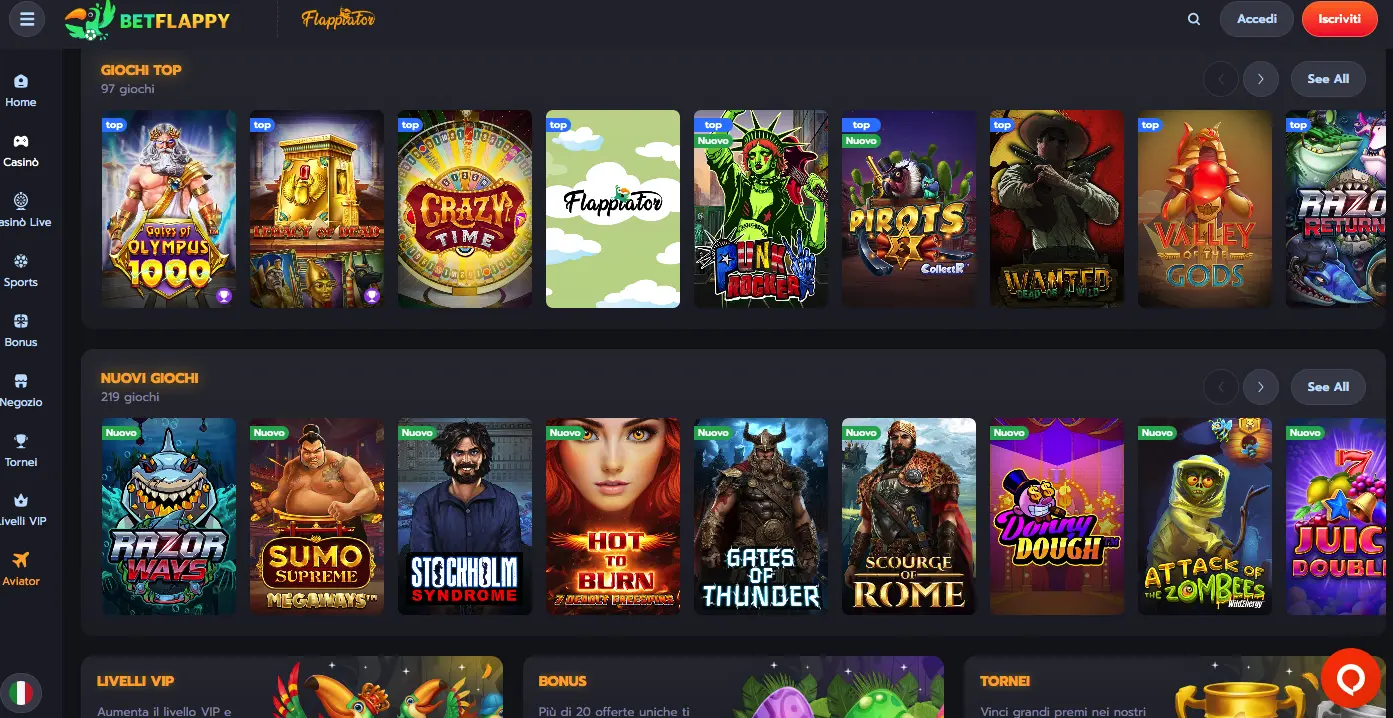
Task: Open the hamburger menu icon
Action: [27, 19]
